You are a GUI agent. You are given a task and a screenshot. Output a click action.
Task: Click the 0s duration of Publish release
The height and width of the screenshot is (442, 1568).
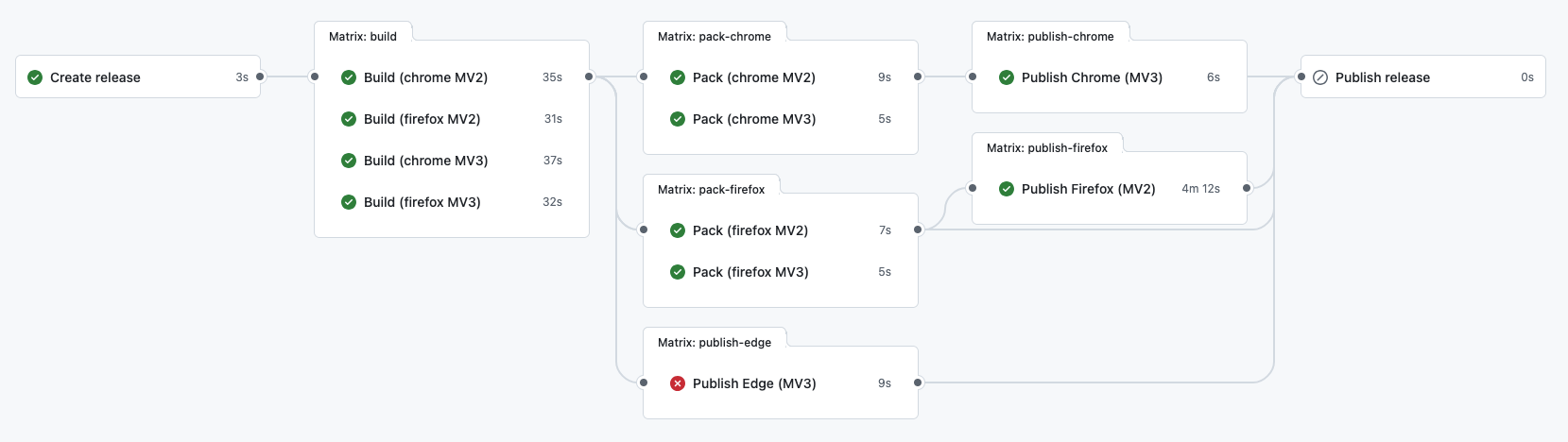[x=1527, y=77]
